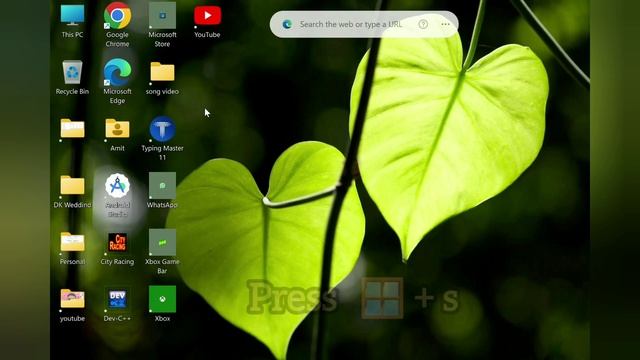
Task: Select the Amit user folder
Action: (x=117, y=135)
